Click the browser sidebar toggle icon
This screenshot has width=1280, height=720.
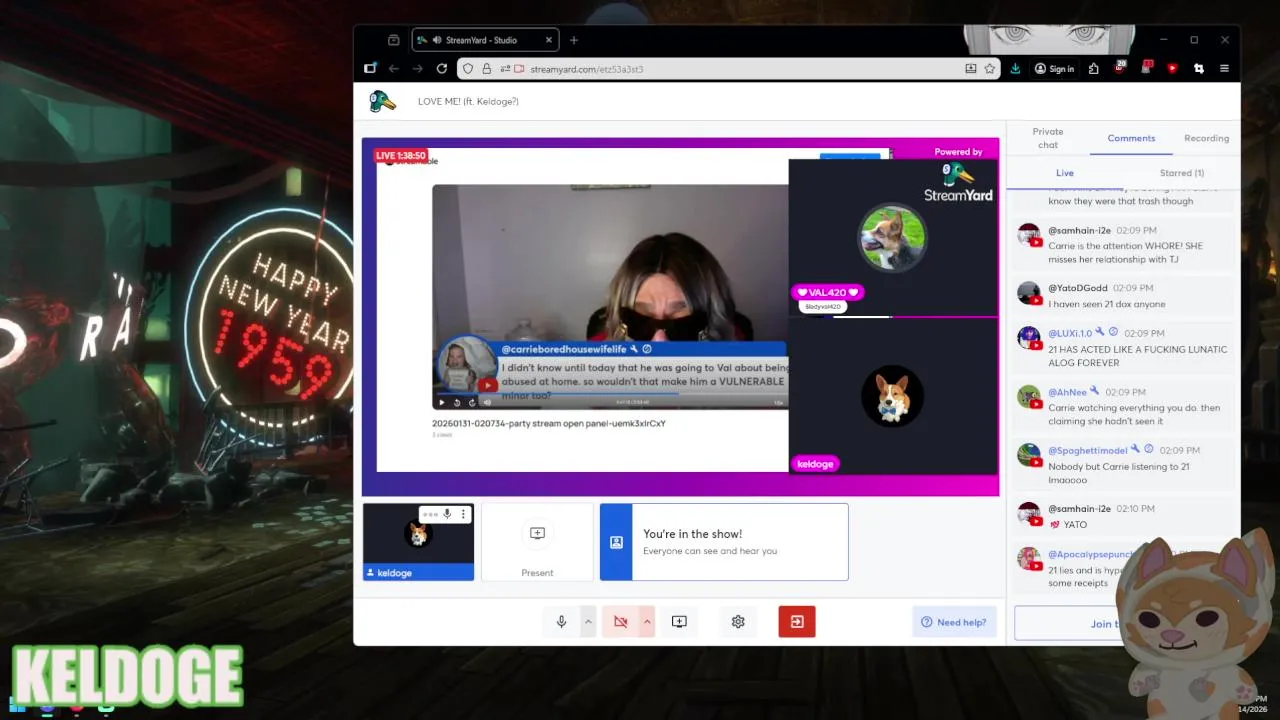point(370,69)
